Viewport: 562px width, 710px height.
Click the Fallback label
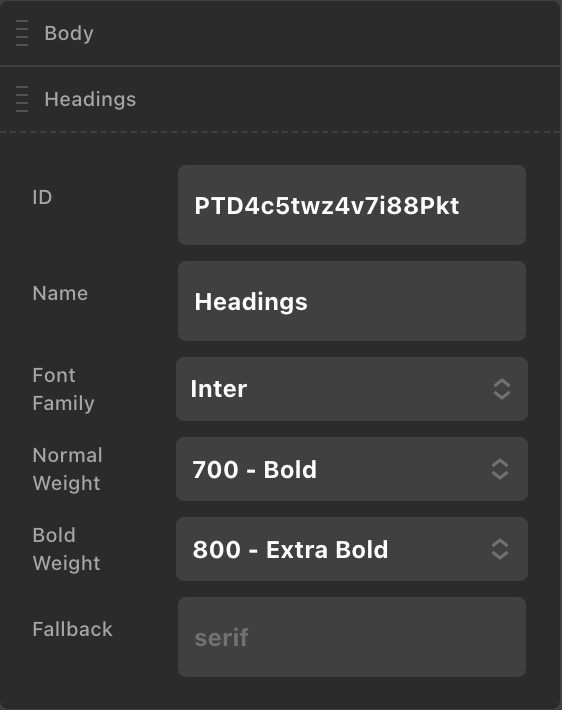pyautogui.click(x=72, y=629)
